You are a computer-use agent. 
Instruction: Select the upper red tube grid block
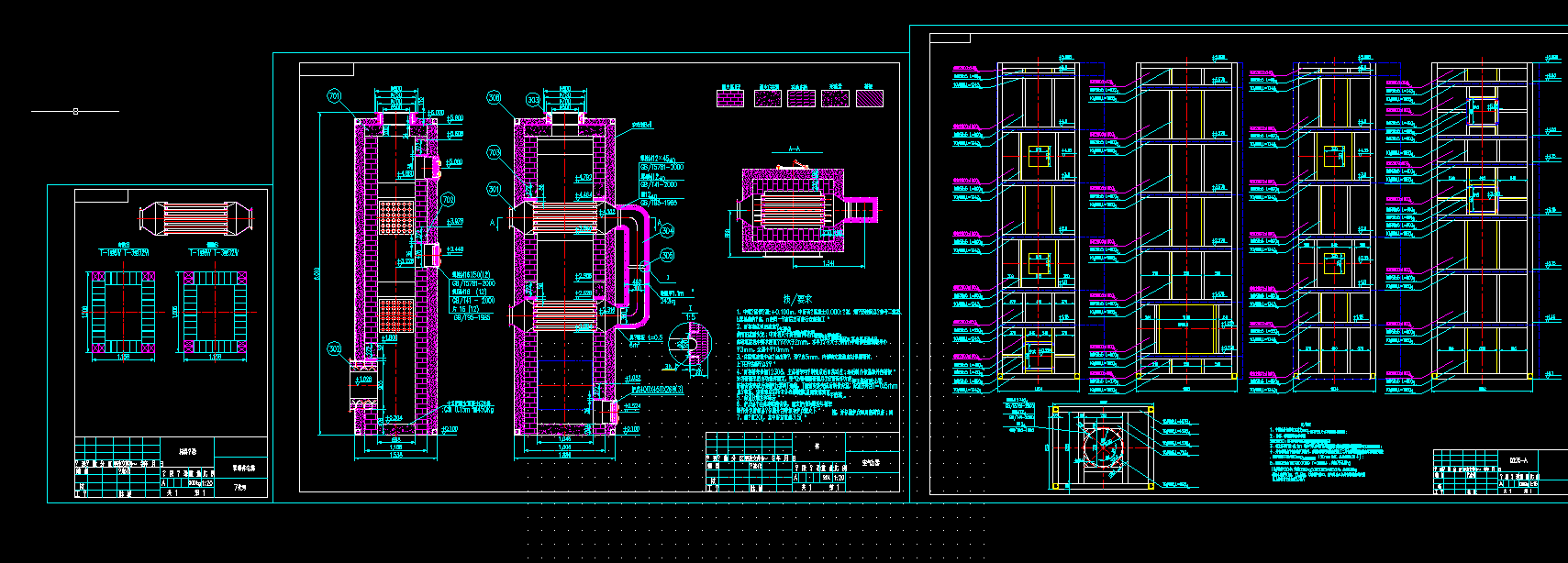click(397, 215)
